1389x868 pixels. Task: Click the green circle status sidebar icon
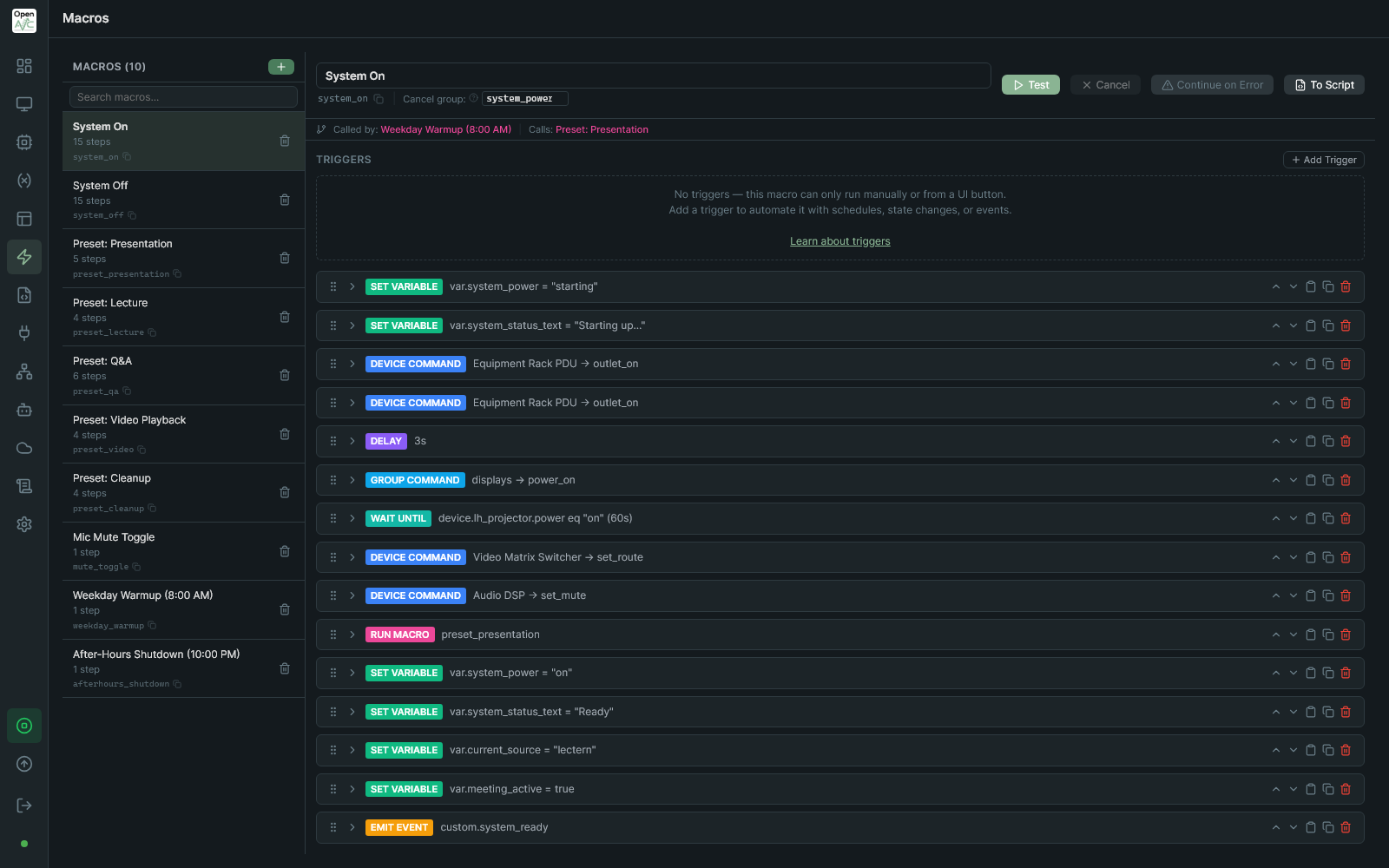[x=24, y=726]
